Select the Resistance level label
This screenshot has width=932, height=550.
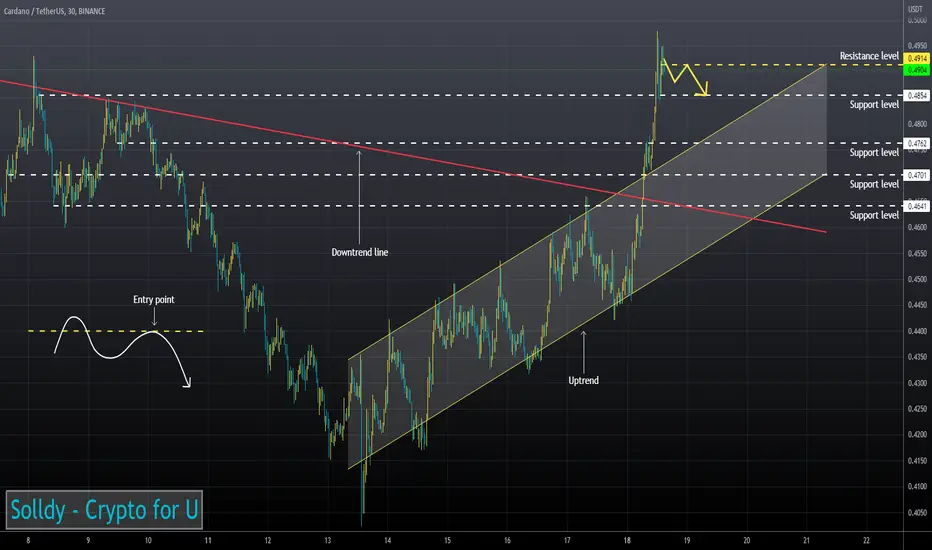point(869,56)
